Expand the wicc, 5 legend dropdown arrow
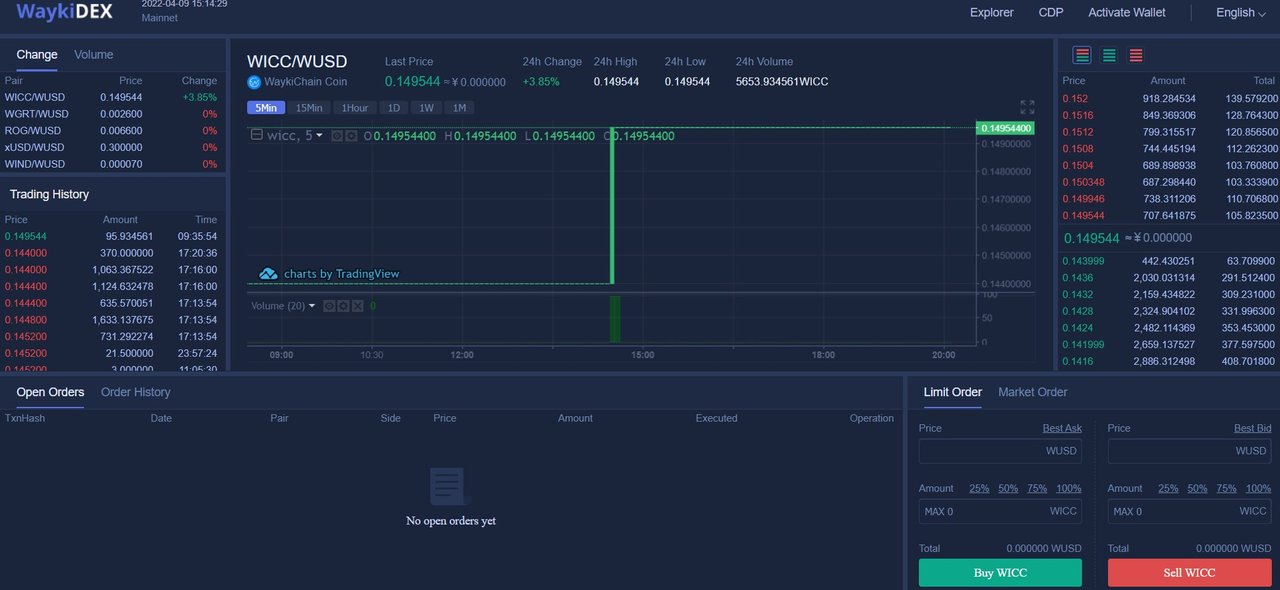 [320, 136]
